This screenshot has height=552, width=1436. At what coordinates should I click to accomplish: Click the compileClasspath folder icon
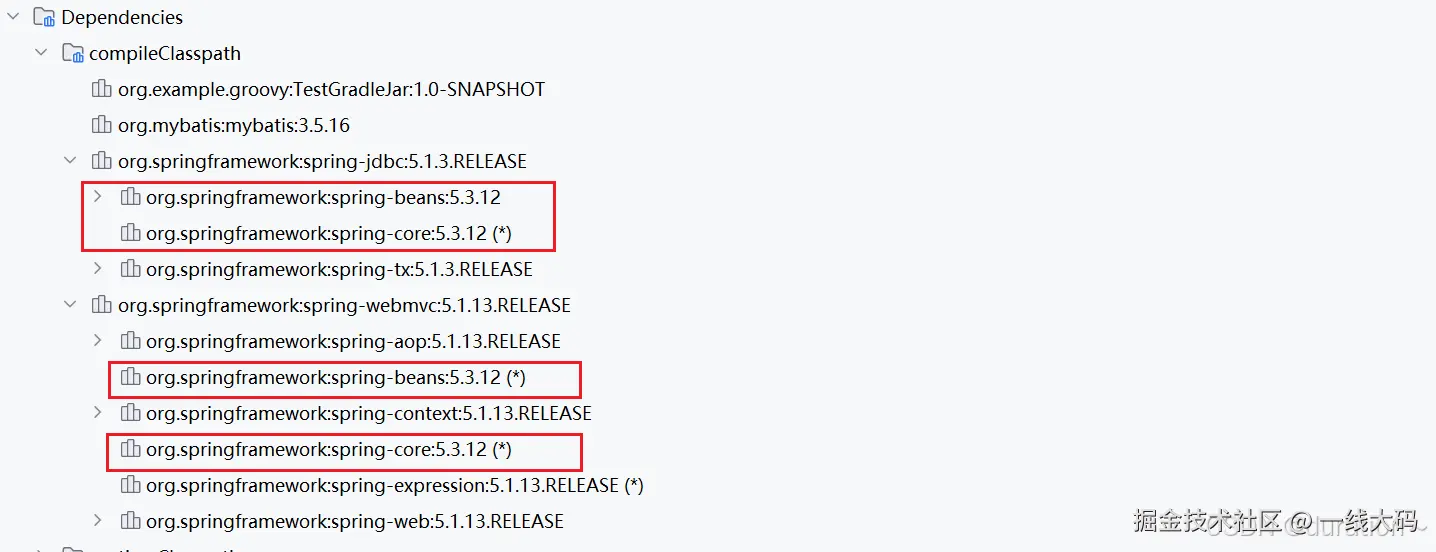click(x=72, y=53)
